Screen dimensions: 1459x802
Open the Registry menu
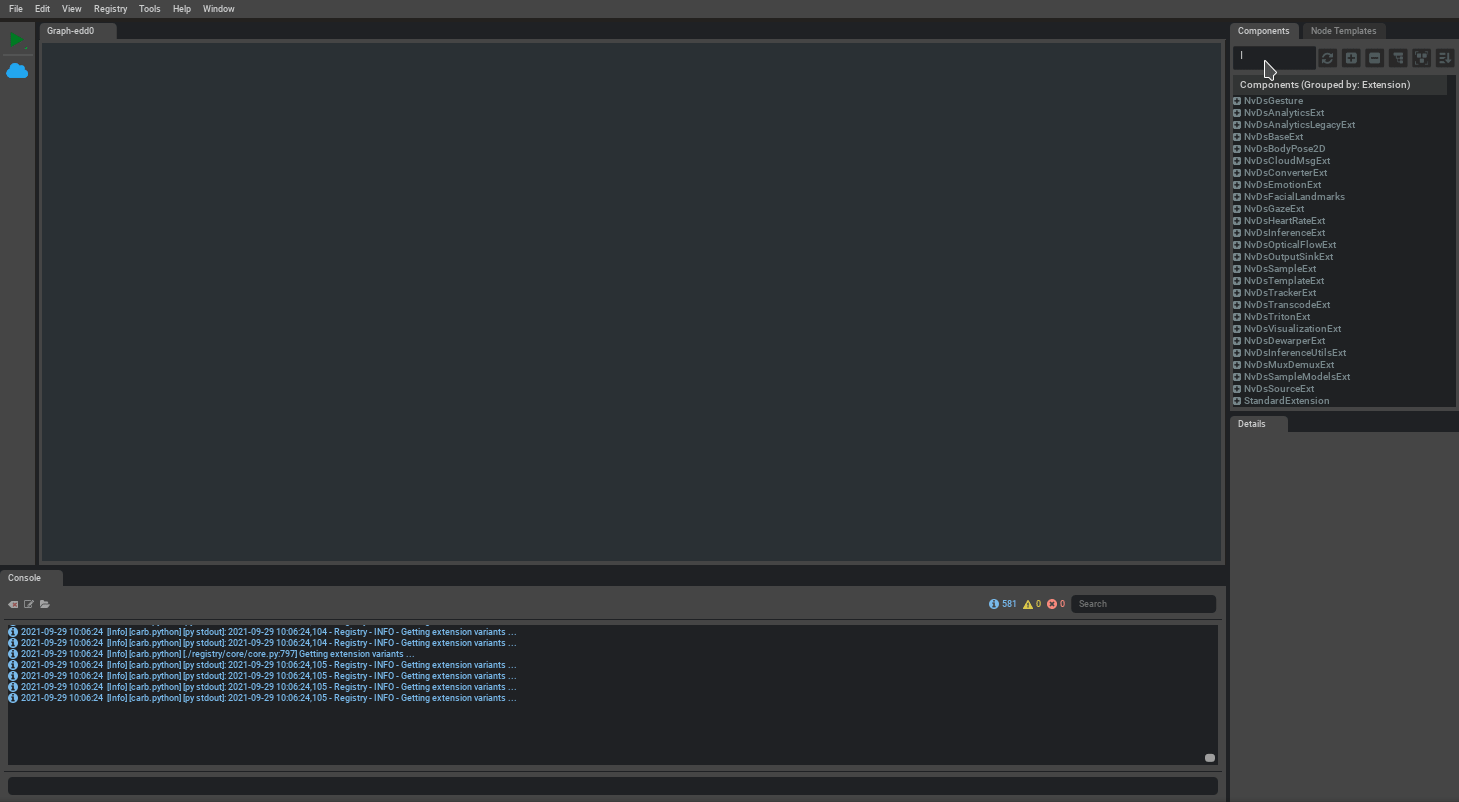point(110,9)
